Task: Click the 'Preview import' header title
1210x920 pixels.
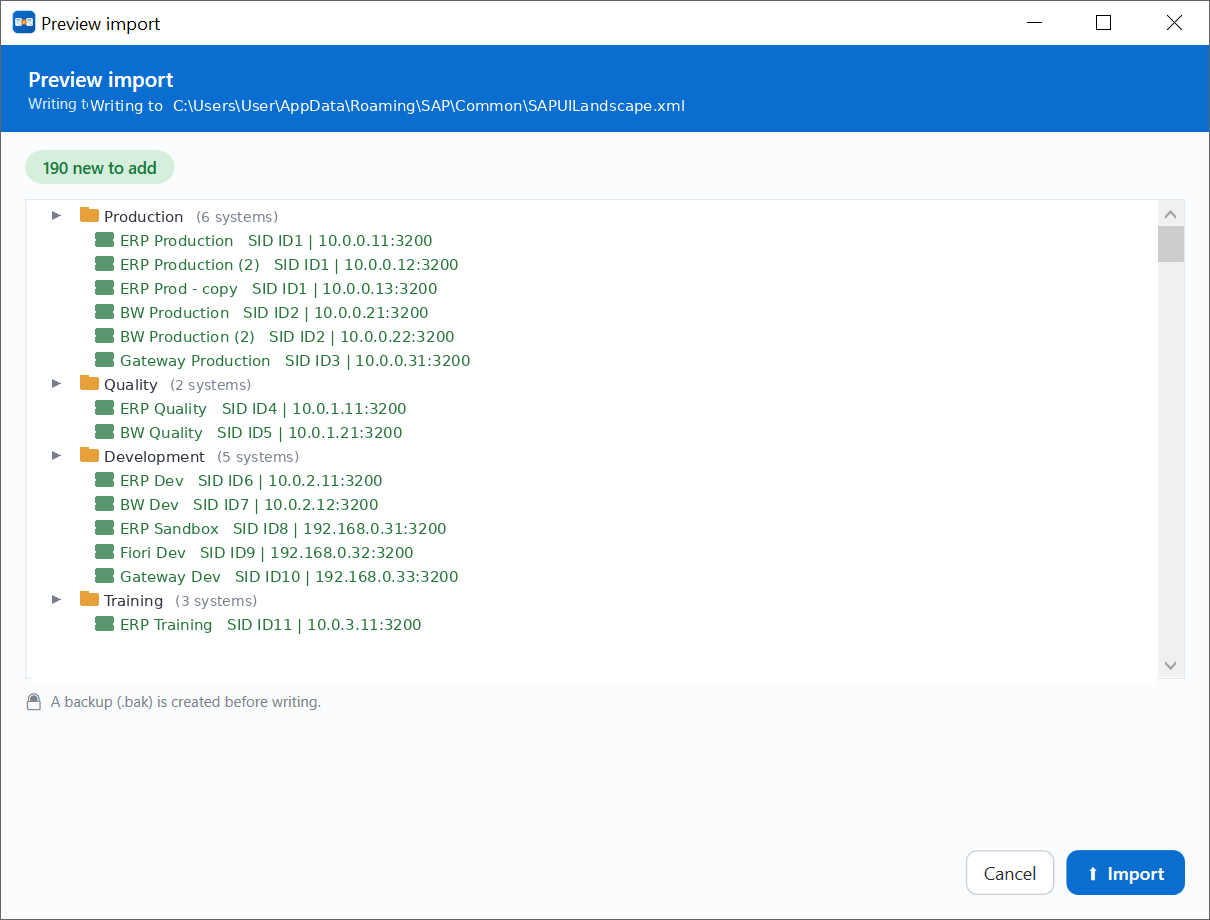Action: point(101,80)
